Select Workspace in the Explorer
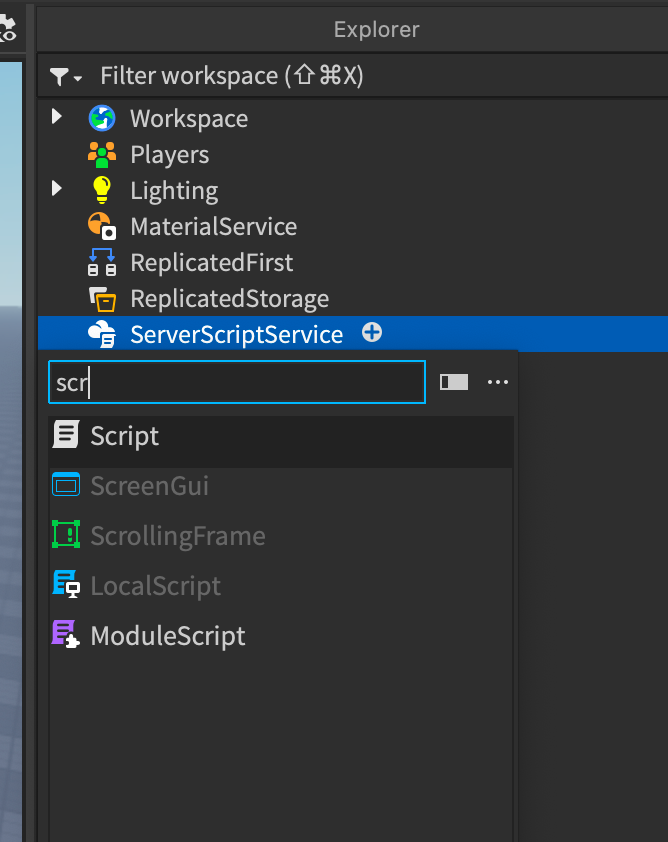The image size is (668, 842). [x=189, y=119]
